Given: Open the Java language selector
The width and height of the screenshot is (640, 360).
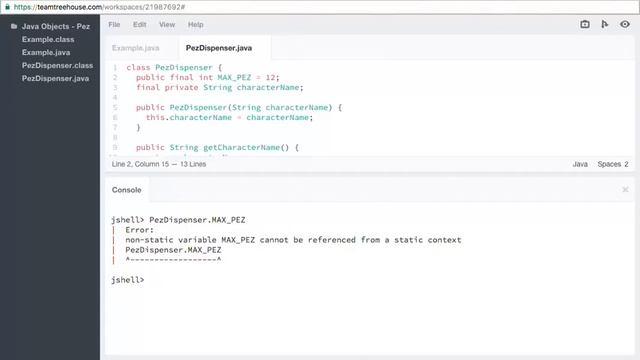Looking at the screenshot, I should pyautogui.click(x=580, y=164).
